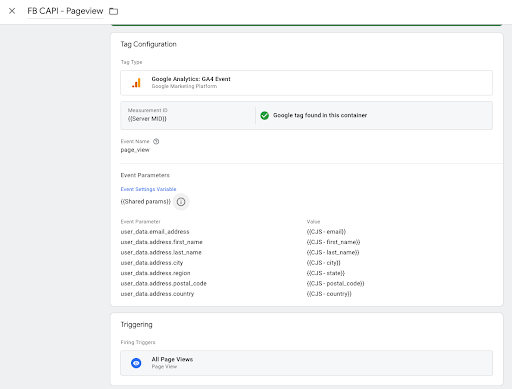
Task: Click Google tag found in this container
Action: [320, 115]
